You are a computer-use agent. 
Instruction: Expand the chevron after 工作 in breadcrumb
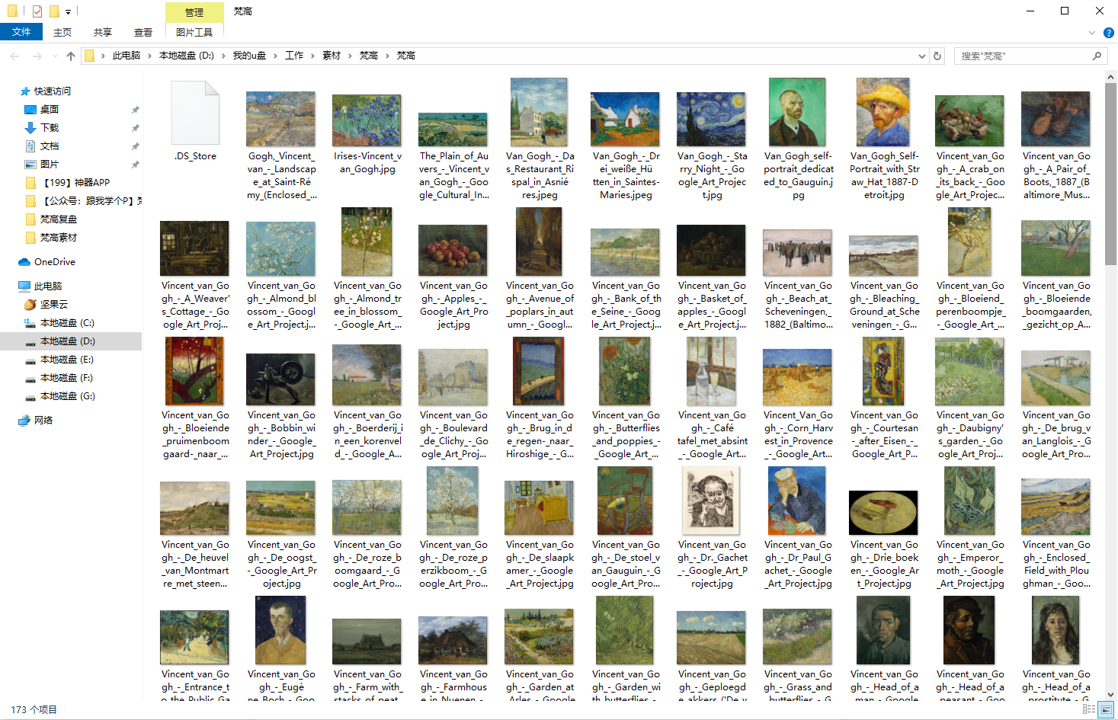pos(312,56)
